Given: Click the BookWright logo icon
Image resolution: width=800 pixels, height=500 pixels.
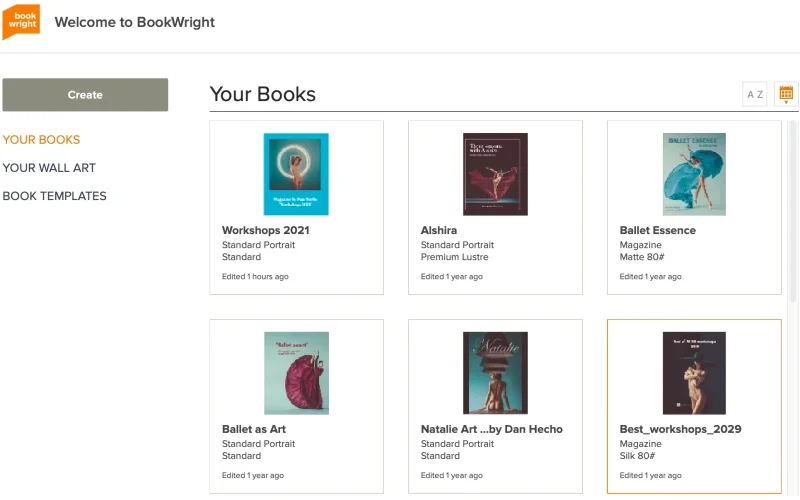Looking at the screenshot, I should point(21,21).
